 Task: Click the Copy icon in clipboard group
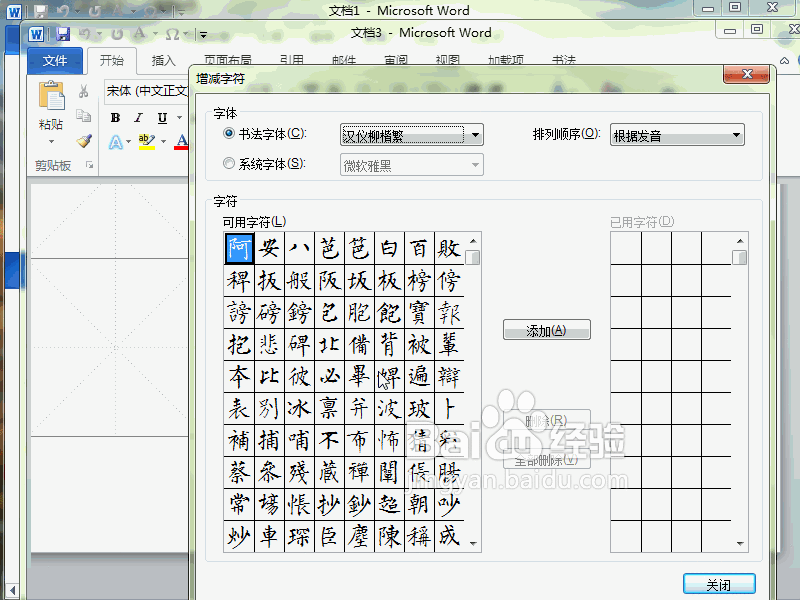84,115
